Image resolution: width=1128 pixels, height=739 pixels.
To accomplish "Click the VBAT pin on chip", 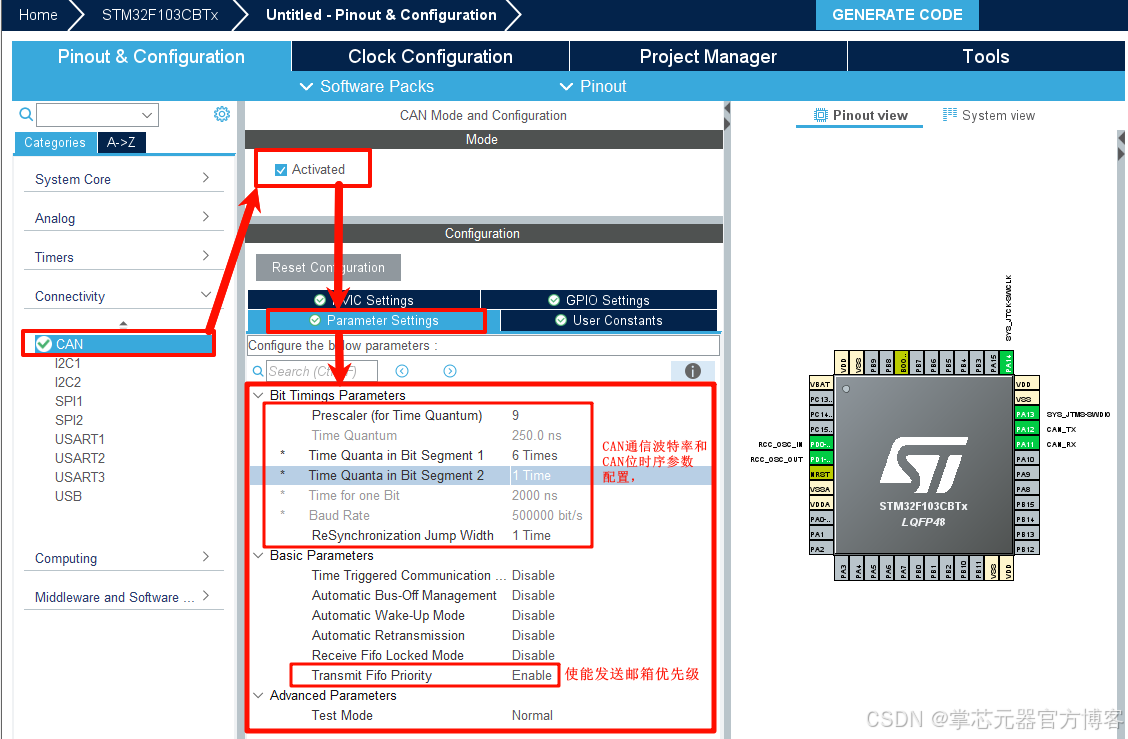I will pos(821,384).
